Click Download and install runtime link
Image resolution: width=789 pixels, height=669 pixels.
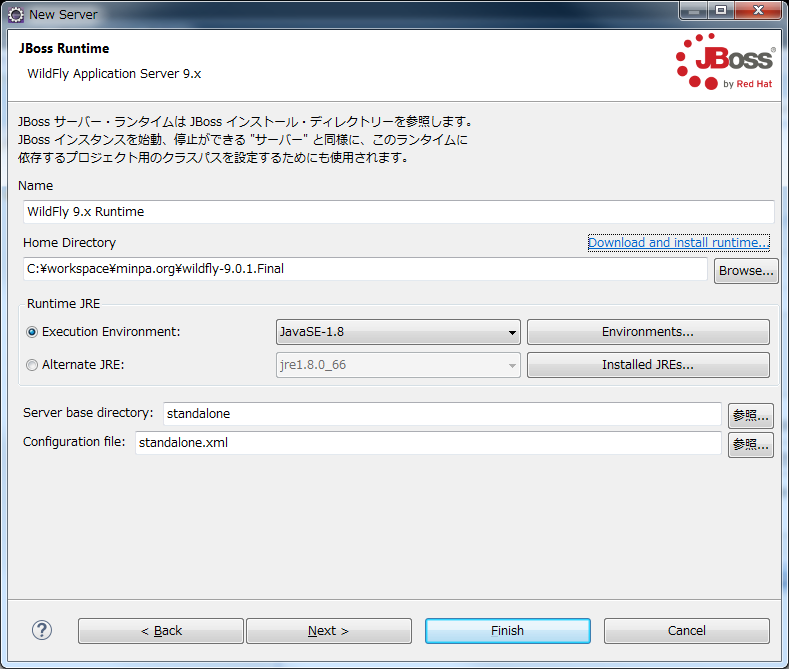tap(678, 243)
